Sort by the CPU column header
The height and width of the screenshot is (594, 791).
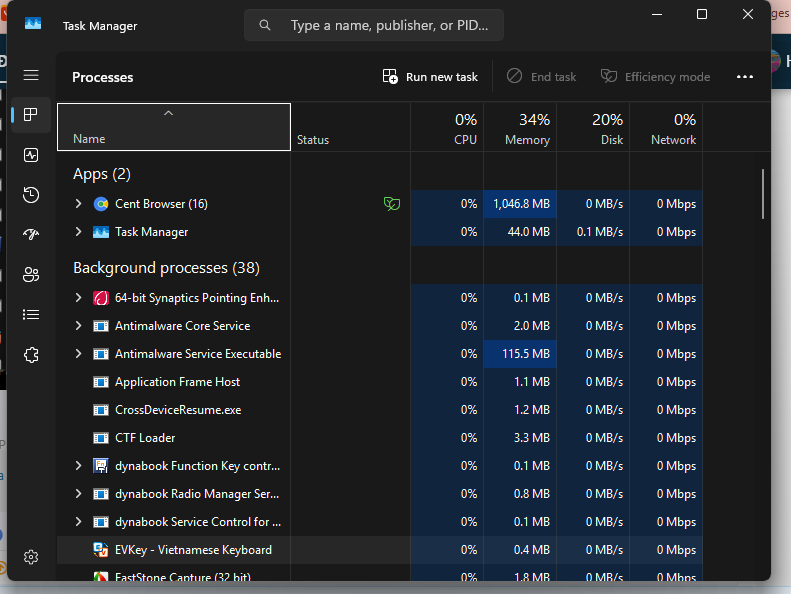click(447, 127)
